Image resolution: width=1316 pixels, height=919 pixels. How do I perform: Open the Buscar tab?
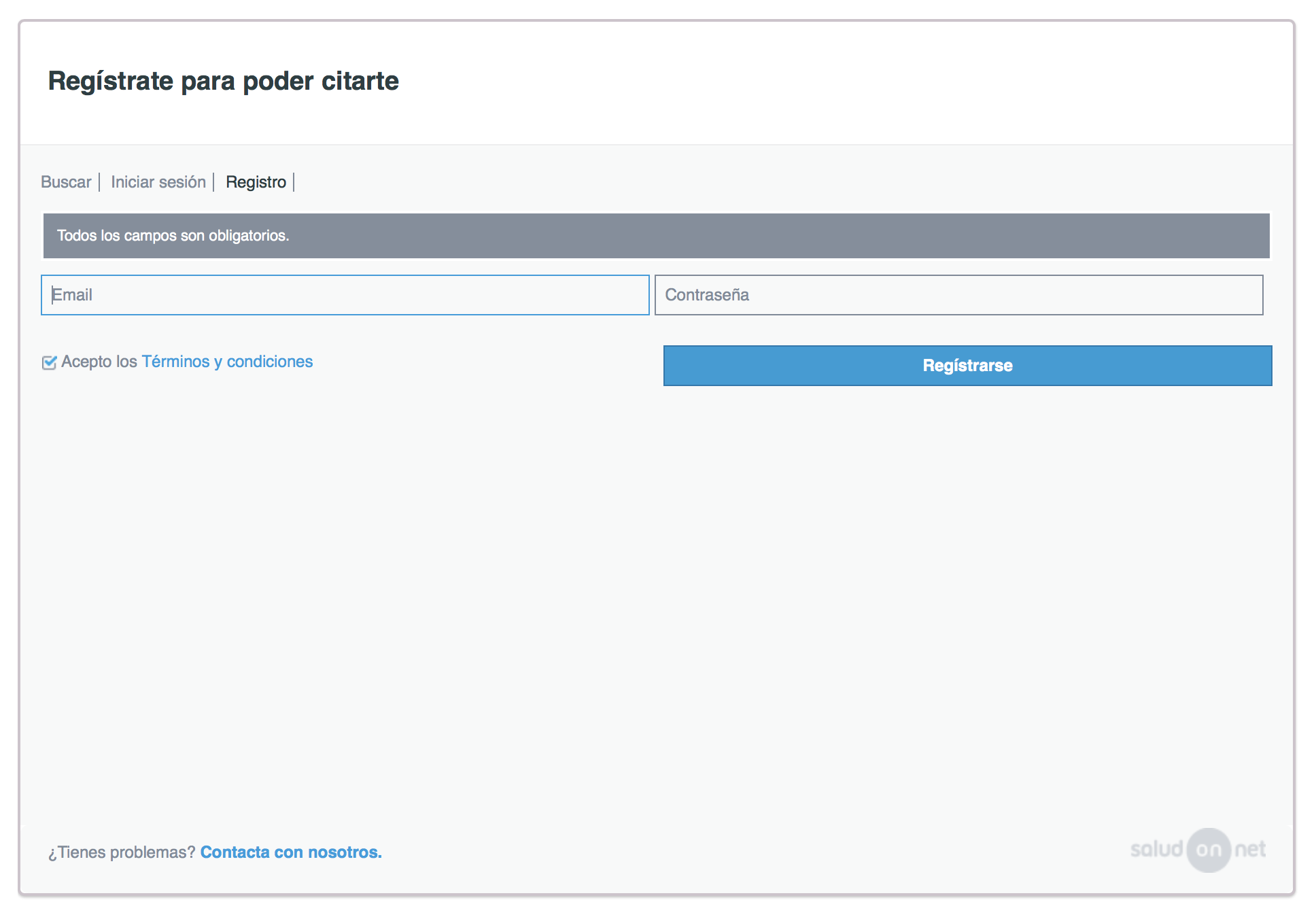coord(66,182)
